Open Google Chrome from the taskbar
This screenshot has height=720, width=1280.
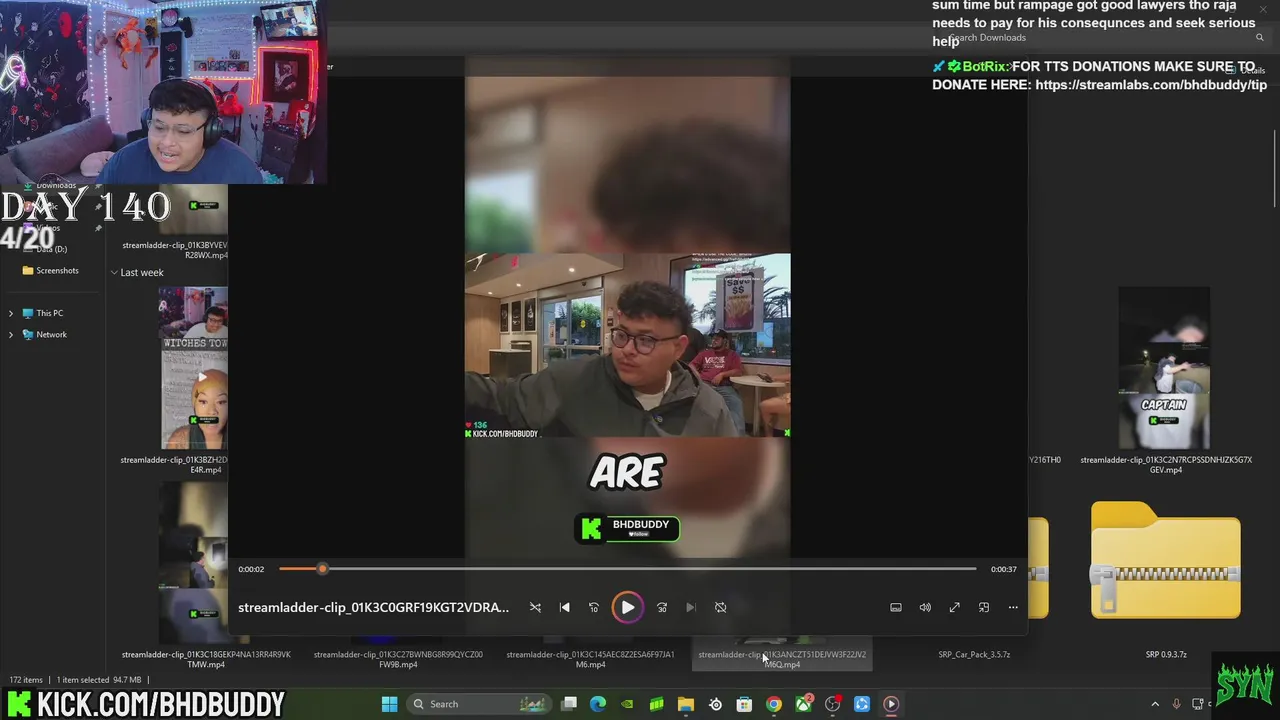pos(774,704)
